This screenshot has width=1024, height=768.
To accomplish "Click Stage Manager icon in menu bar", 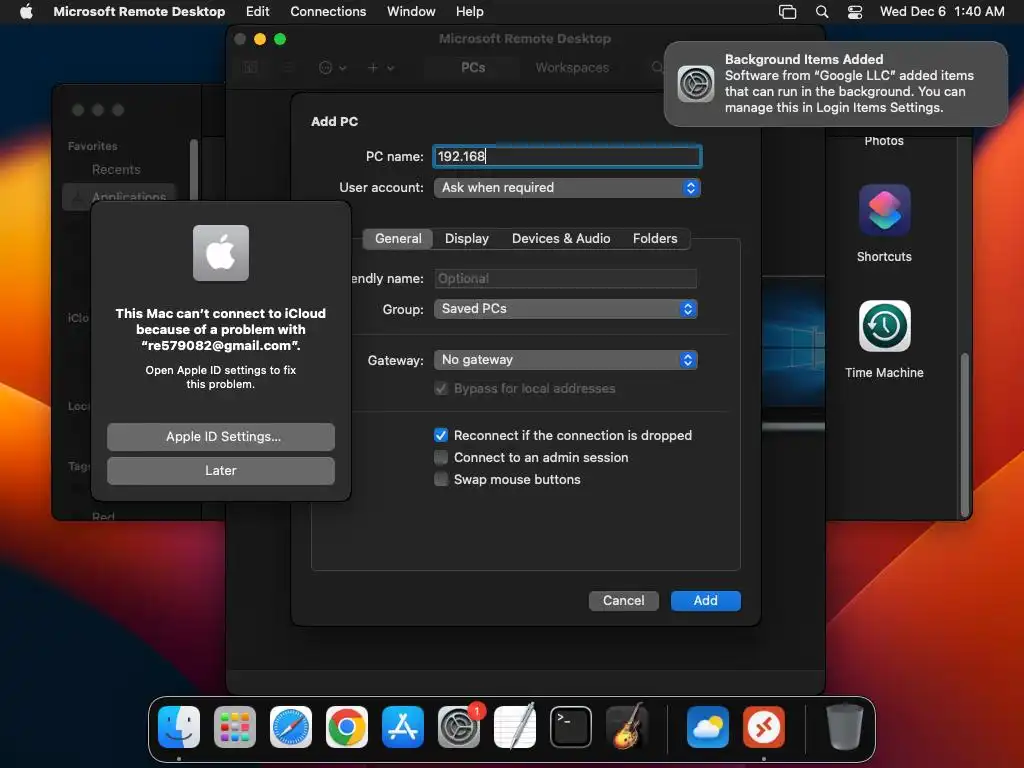I will pyautogui.click(x=788, y=12).
